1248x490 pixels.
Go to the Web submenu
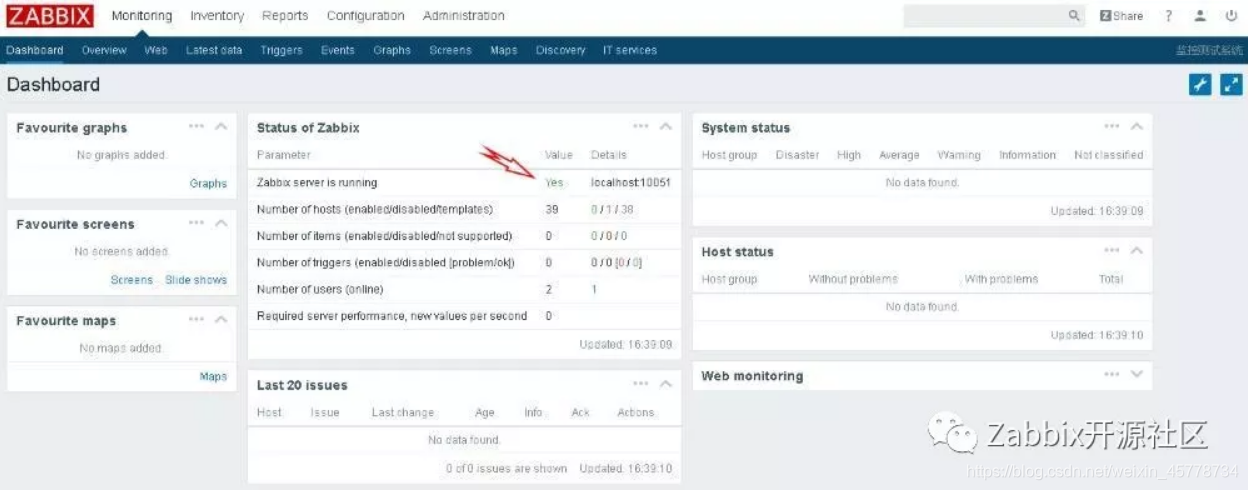(156, 50)
